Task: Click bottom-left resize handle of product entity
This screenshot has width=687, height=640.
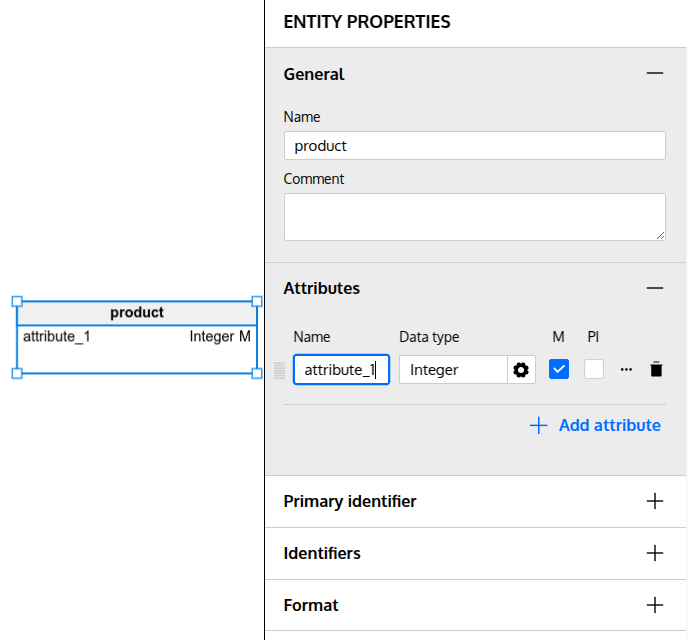Action: point(17,373)
